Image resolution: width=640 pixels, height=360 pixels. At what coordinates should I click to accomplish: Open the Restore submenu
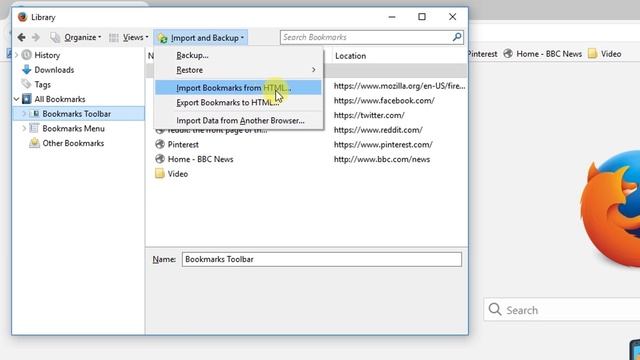(238, 70)
